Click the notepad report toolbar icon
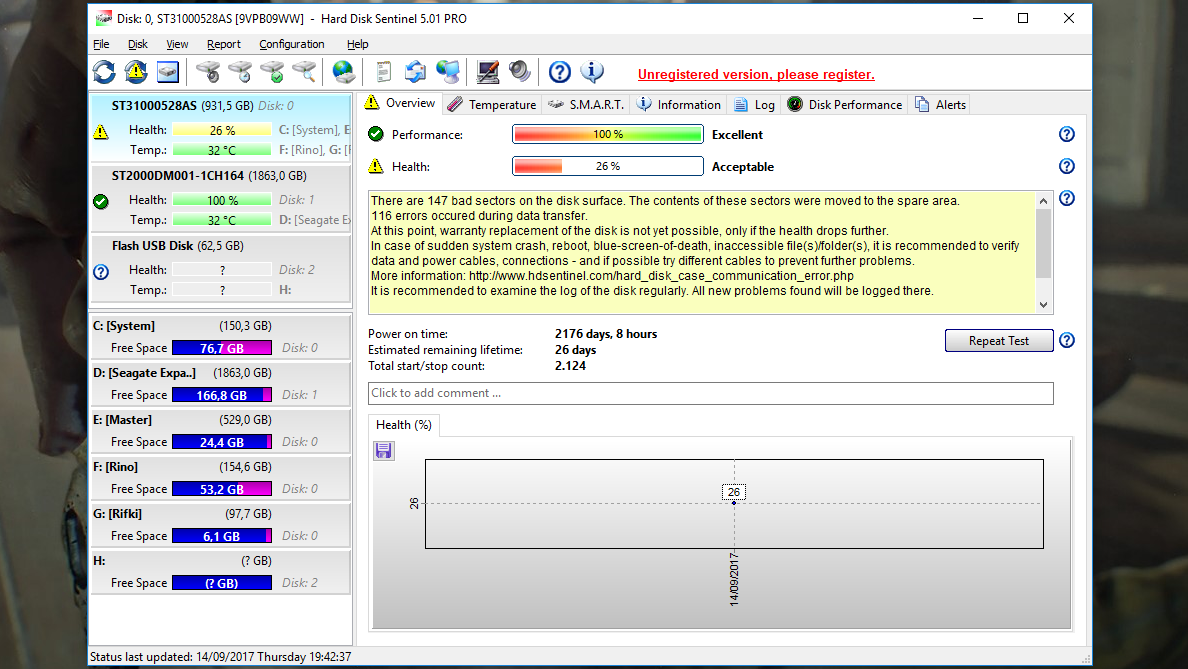This screenshot has height=669, width=1188. tap(383, 72)
